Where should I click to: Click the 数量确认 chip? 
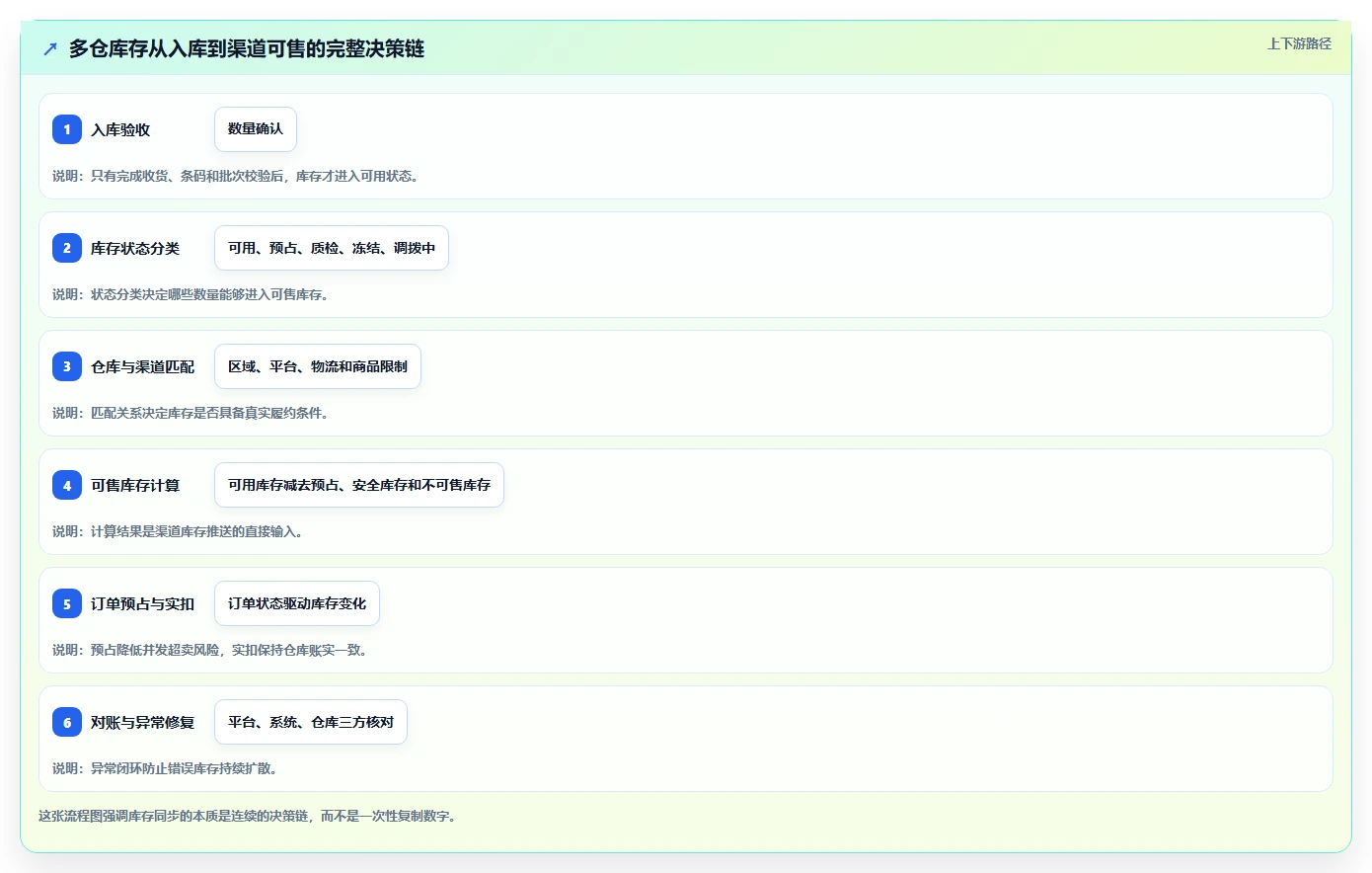(256, 129)
